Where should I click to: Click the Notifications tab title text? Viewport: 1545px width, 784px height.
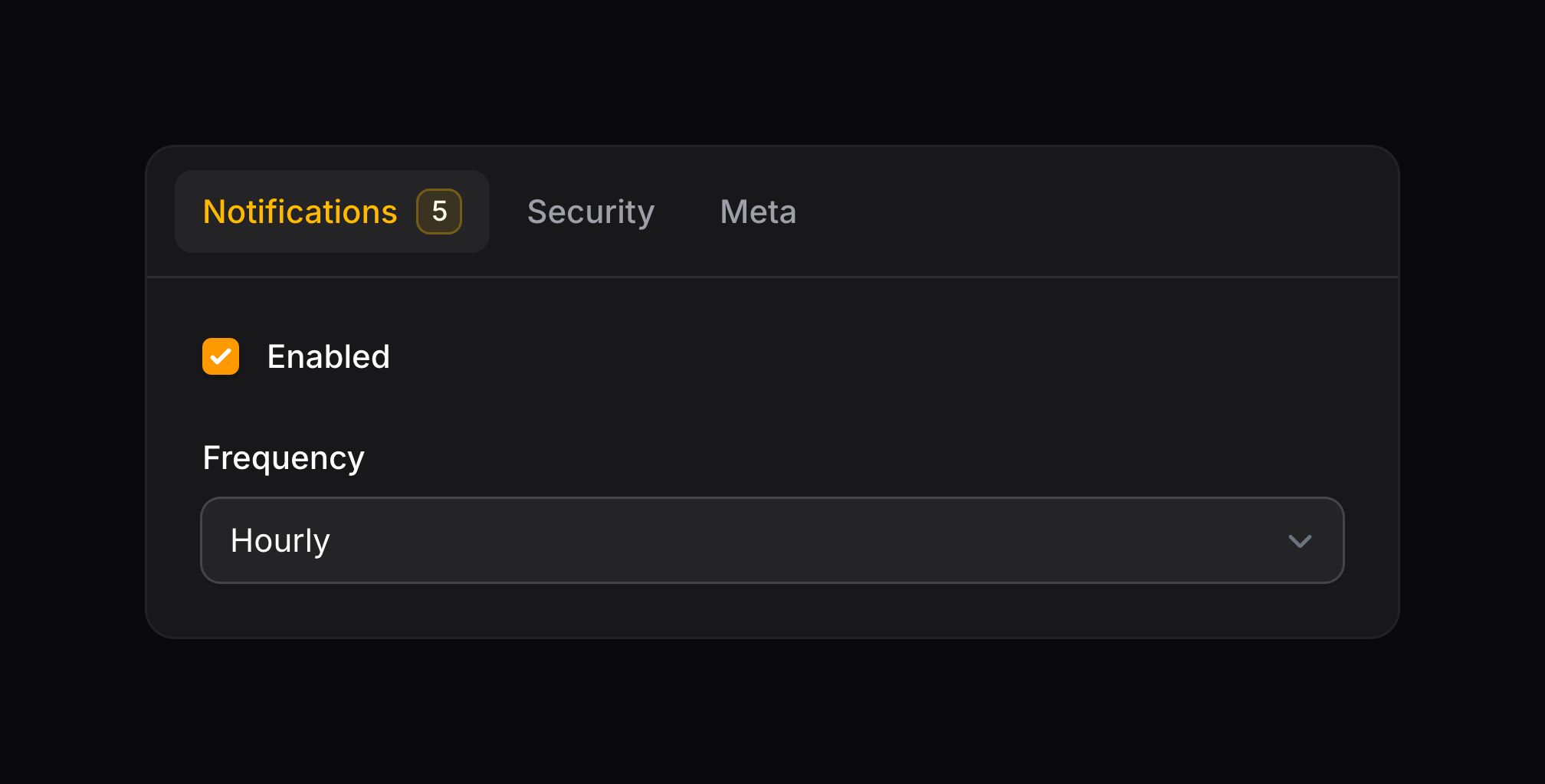pos(300,212)
